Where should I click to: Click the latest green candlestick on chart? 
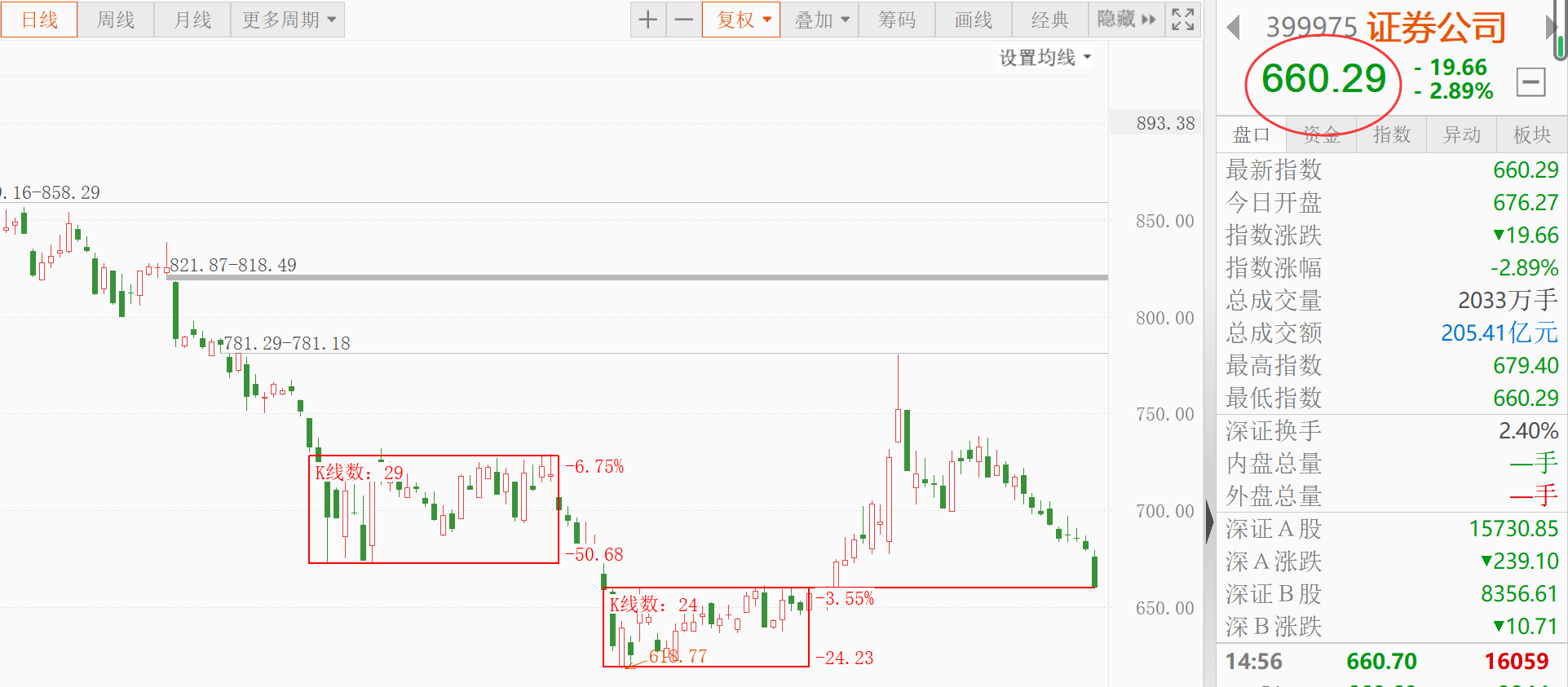[x=1094, y=570]
